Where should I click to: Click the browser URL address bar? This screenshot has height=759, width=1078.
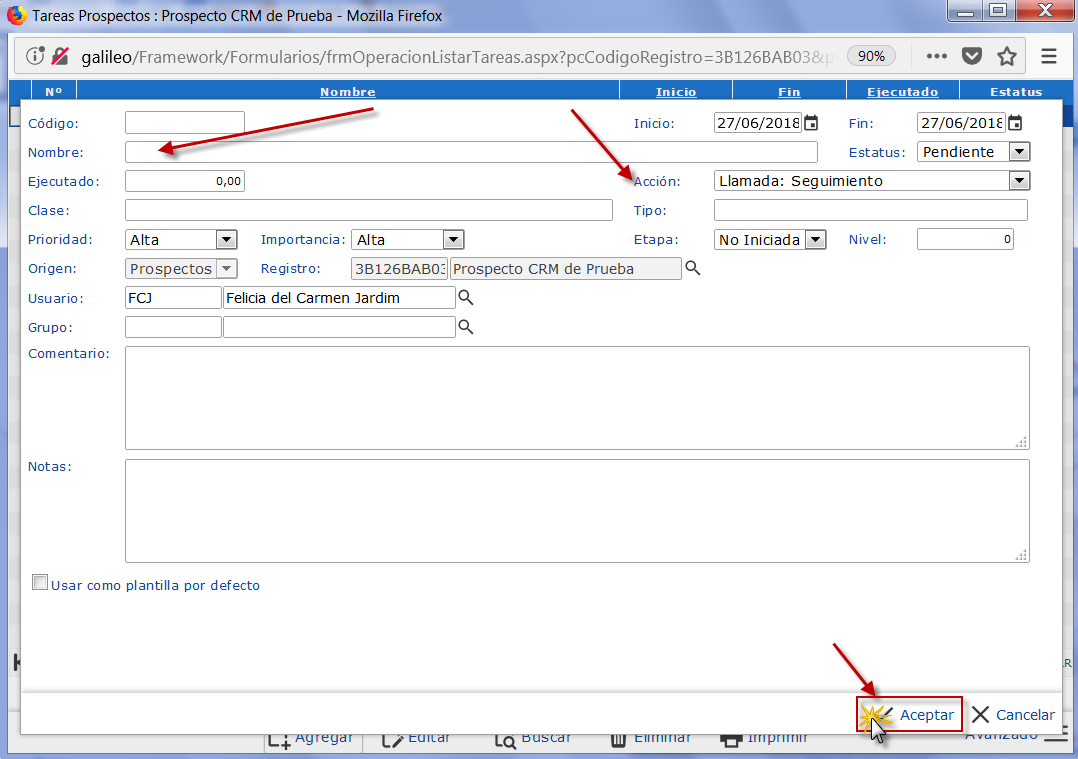[457, 56]
